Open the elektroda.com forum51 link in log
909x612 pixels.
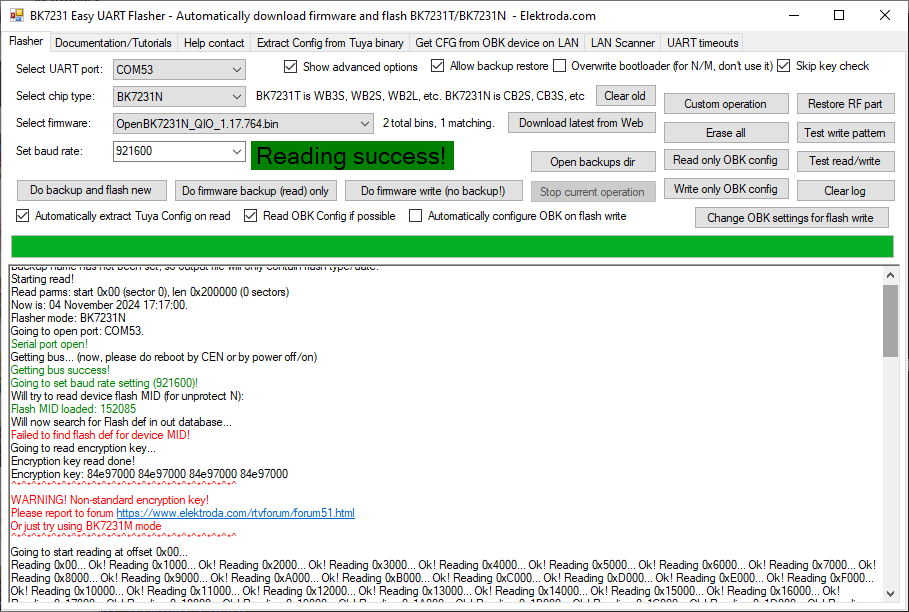[235, 513]
